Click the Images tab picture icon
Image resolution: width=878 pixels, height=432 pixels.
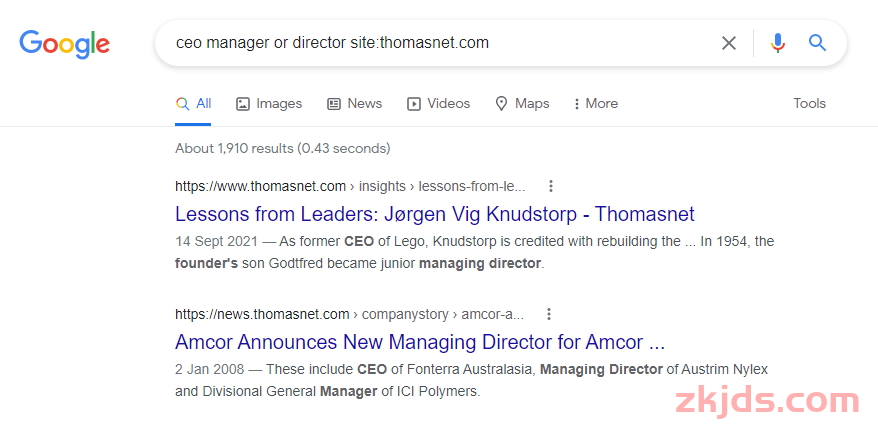242,104
